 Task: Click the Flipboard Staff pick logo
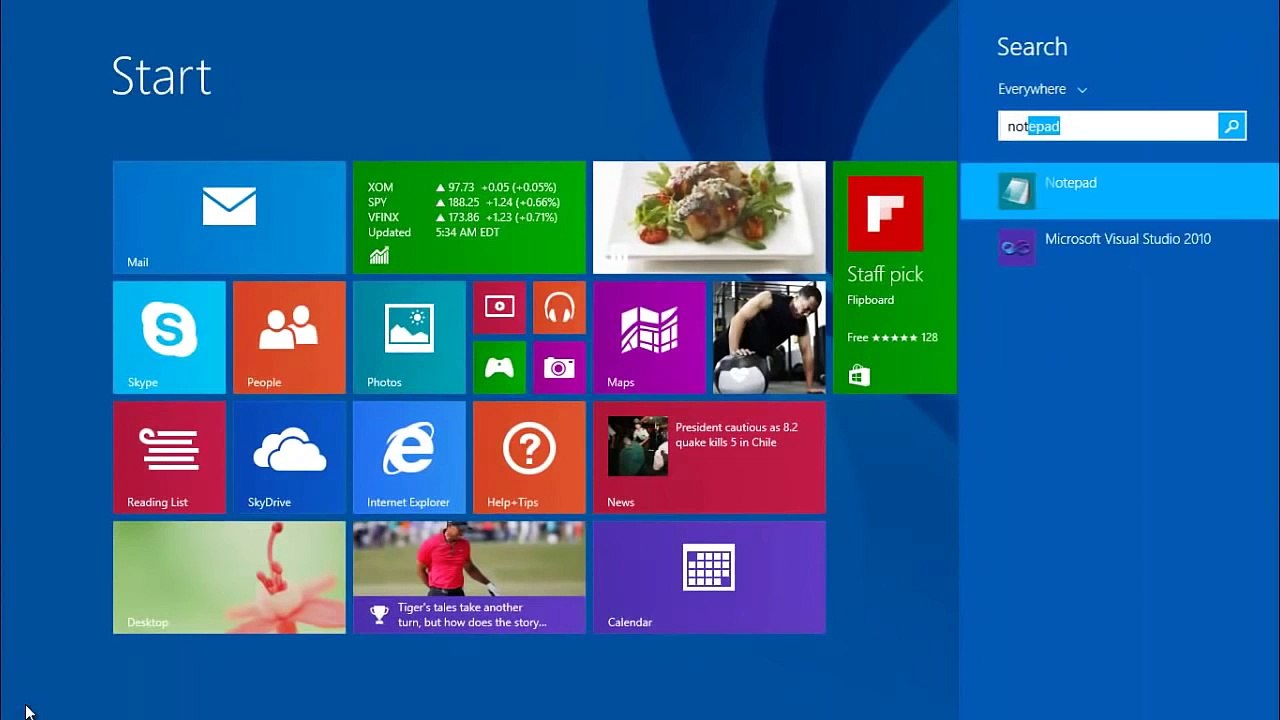[885, 213]
